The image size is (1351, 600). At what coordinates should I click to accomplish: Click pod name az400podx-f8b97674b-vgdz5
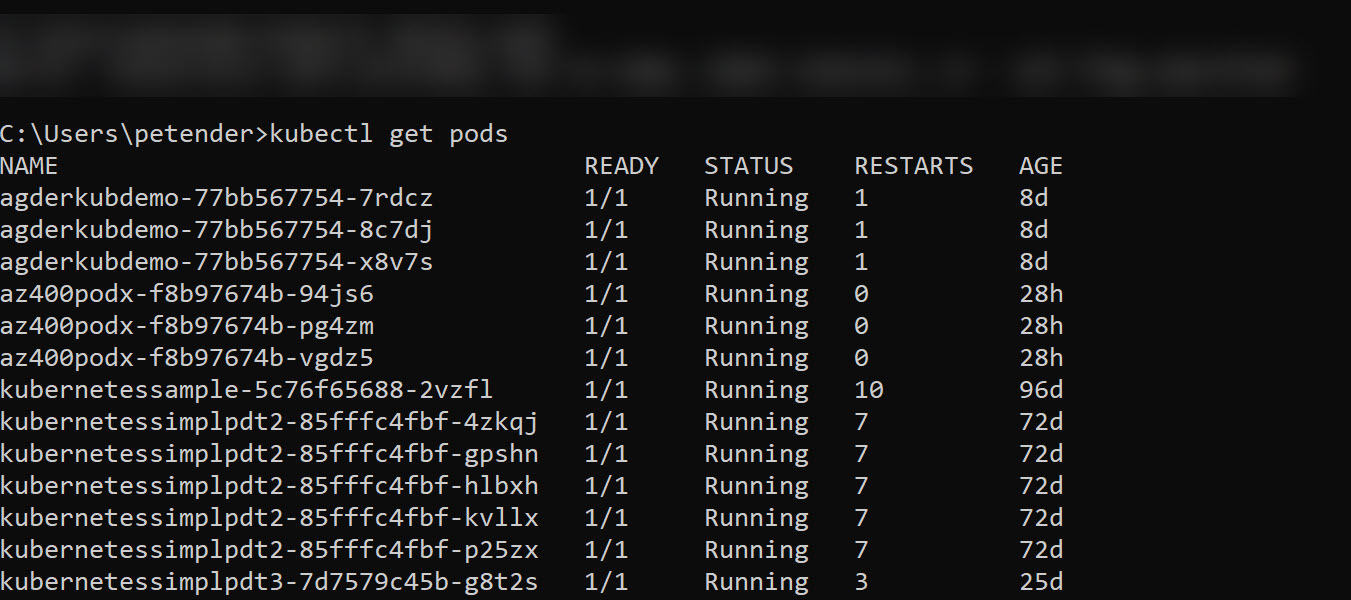click(187, 358)
